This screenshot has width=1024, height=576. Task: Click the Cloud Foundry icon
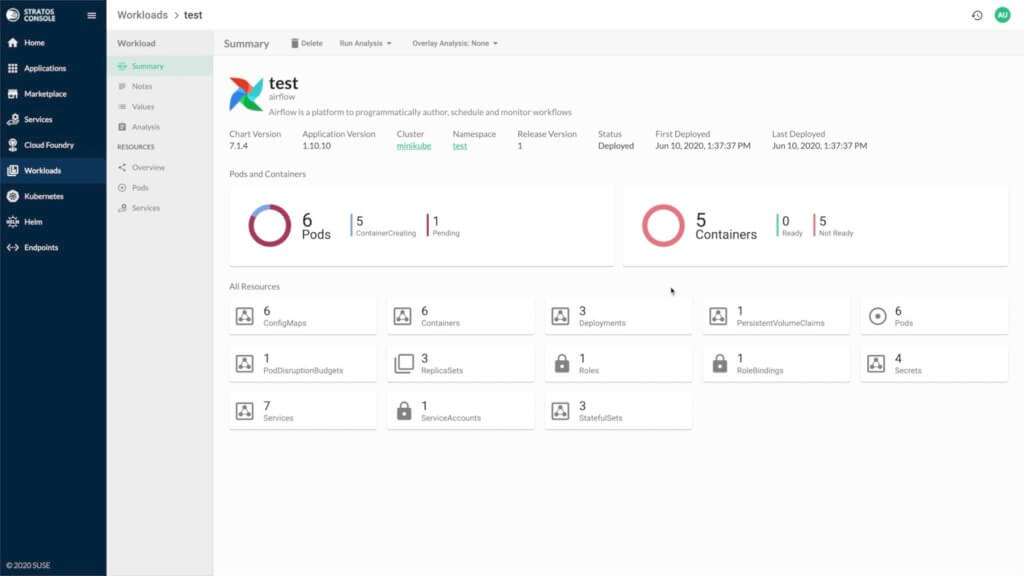[x=12, y=145]
